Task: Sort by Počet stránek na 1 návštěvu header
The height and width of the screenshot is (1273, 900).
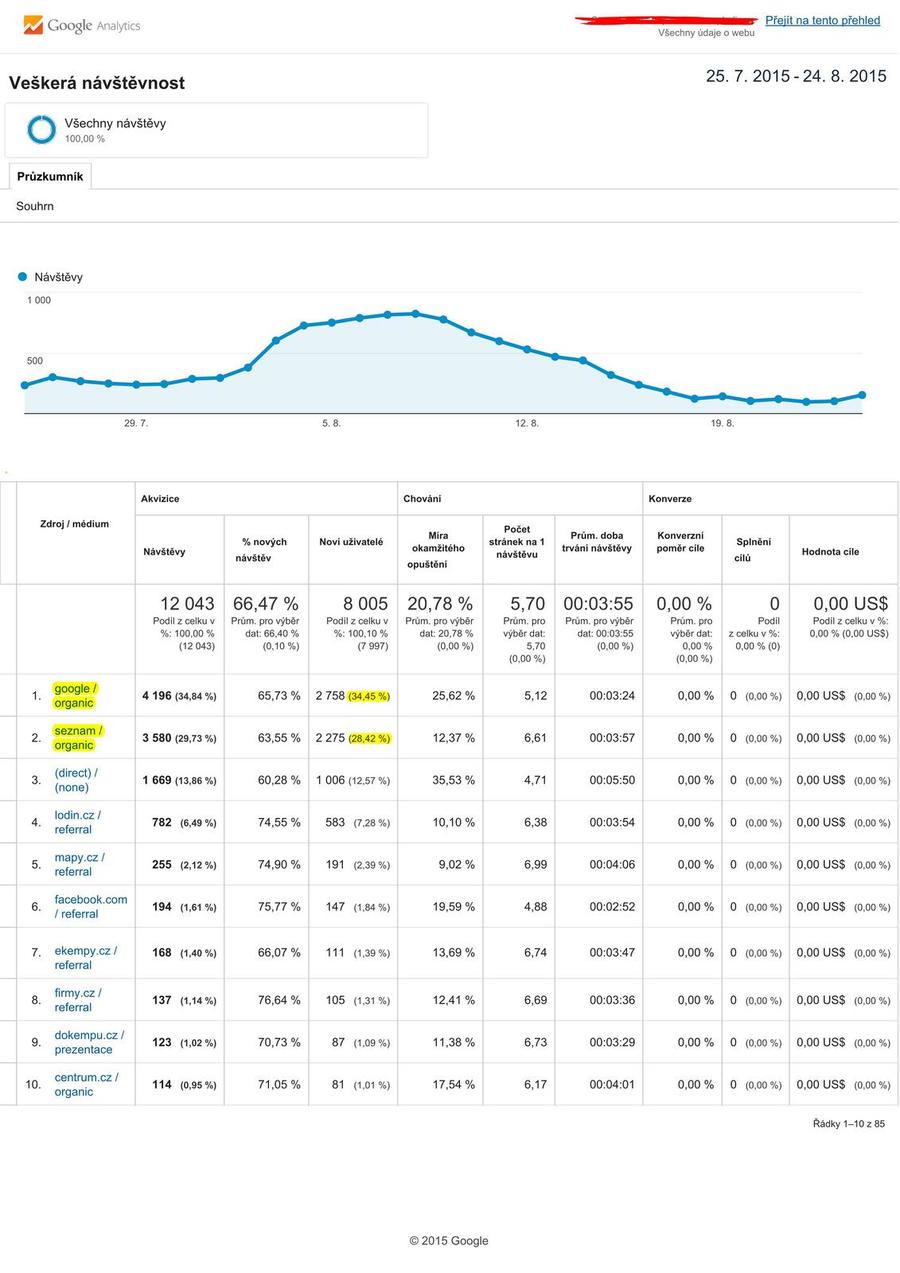Action: click(x=517, y=541)
